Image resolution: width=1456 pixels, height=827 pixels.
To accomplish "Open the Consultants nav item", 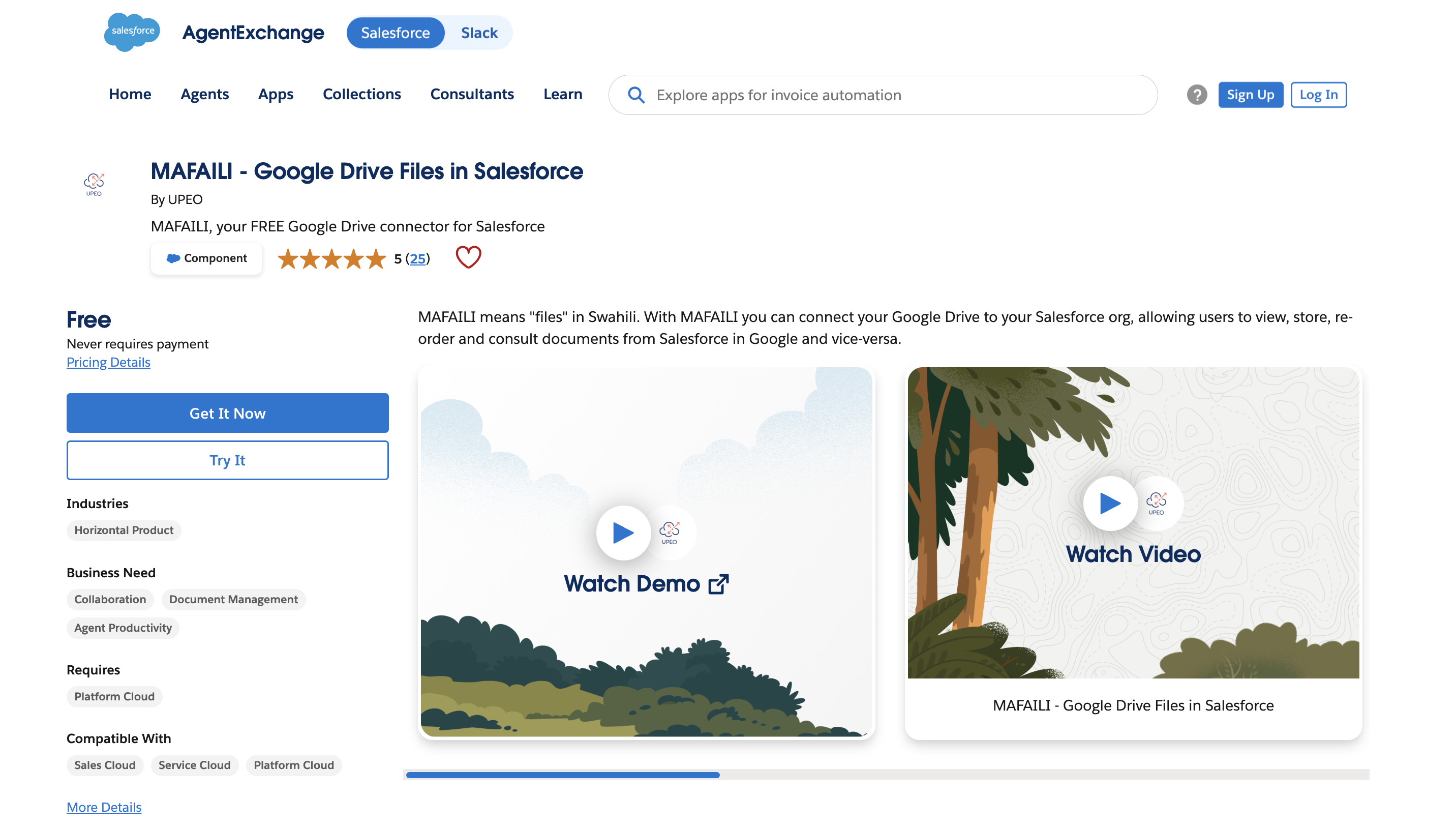I will 472,94.
